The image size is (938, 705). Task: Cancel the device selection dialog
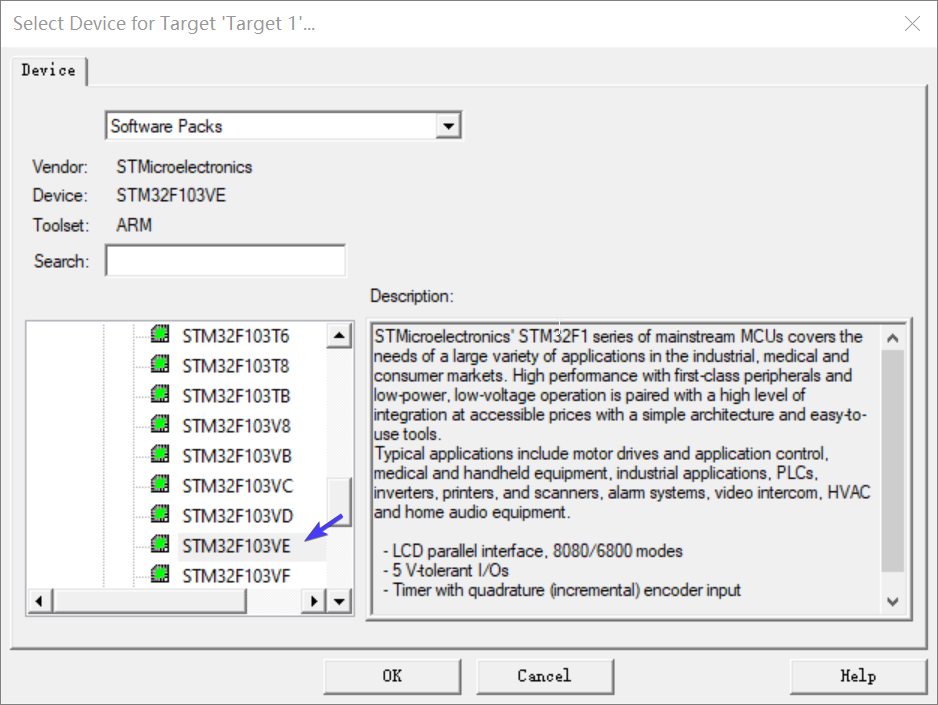[544, 676]
